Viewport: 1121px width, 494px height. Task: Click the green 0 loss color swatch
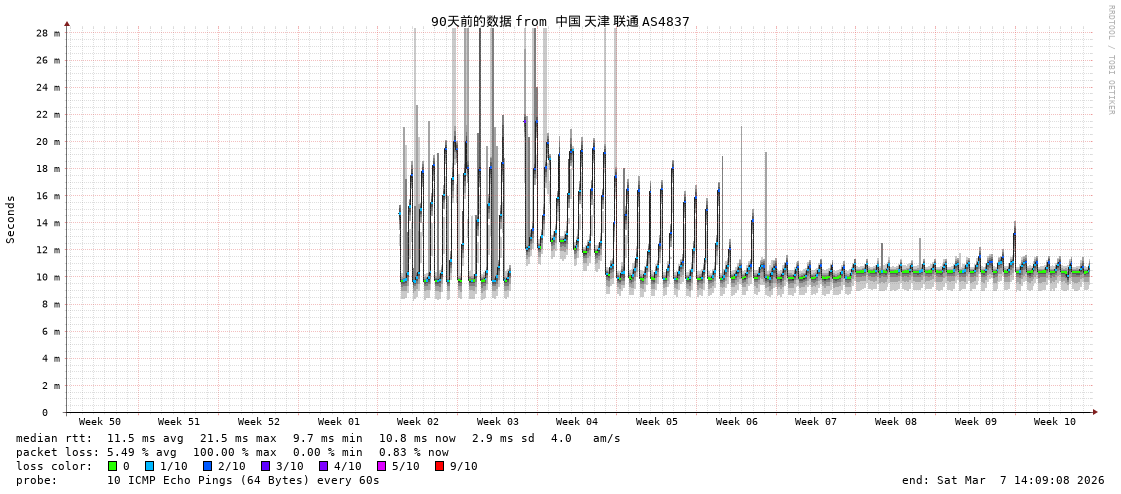point(113,466)
